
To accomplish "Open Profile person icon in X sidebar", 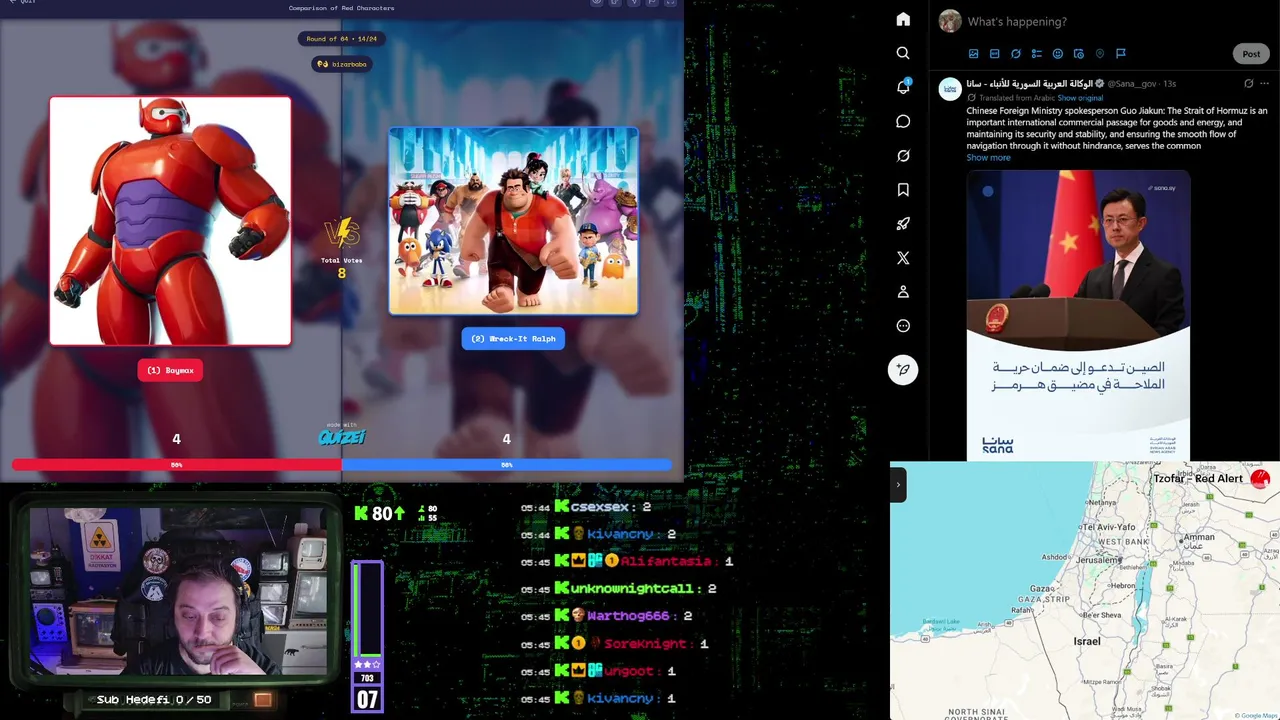I will (903, 292).
